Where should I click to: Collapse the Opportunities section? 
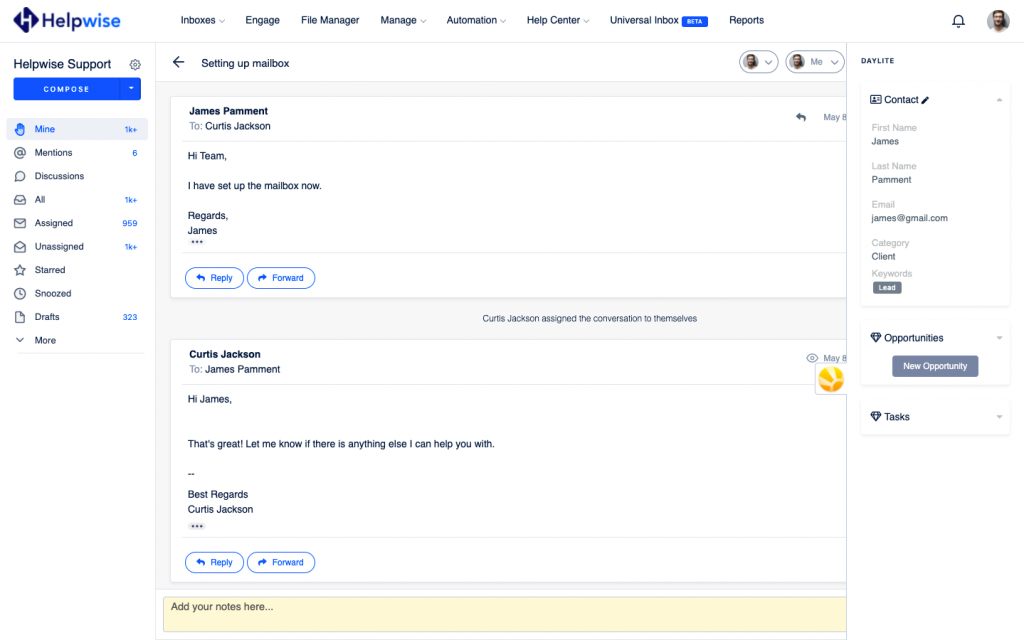(999, 338)
